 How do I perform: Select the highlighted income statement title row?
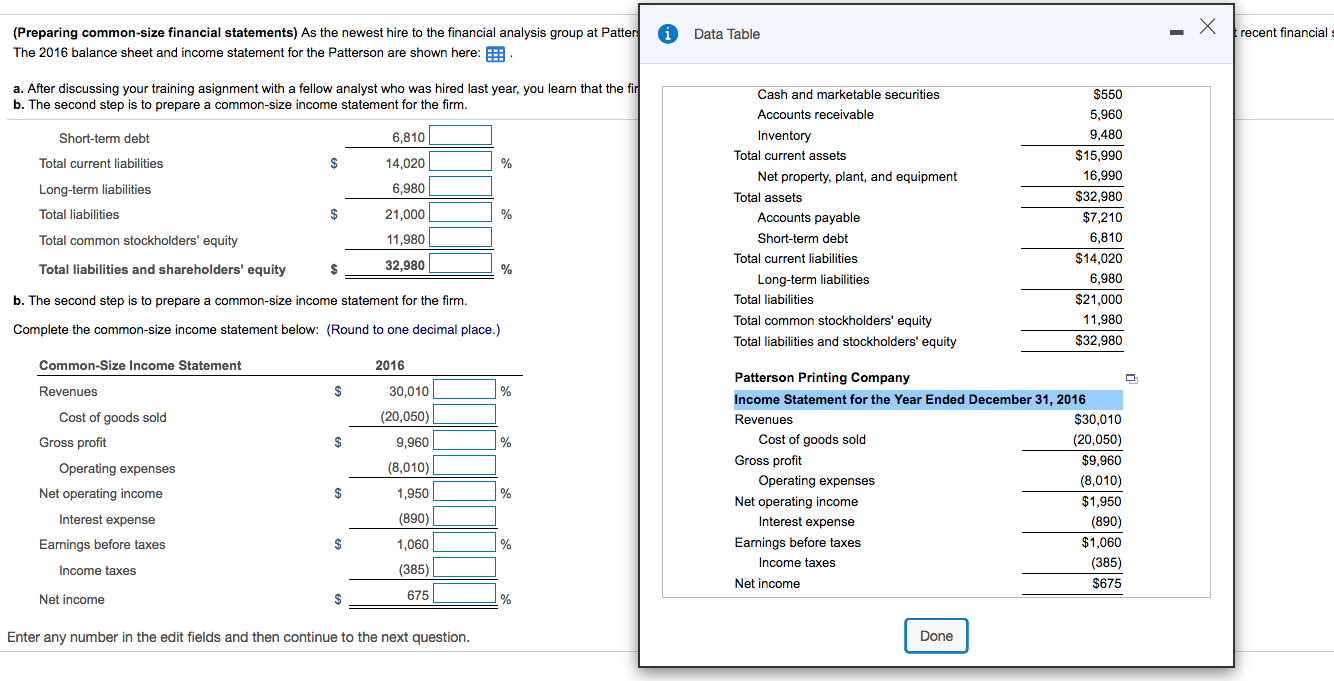coord(926,399)
